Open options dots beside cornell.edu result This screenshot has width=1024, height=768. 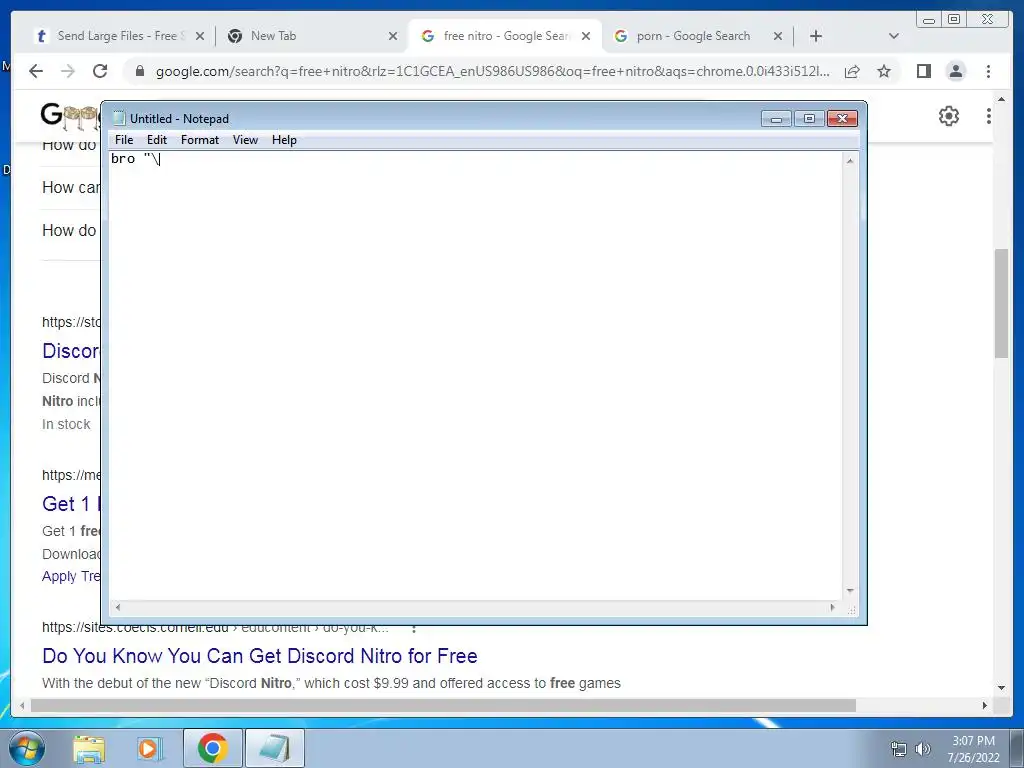pyautogui.click(x=413, y=629)
